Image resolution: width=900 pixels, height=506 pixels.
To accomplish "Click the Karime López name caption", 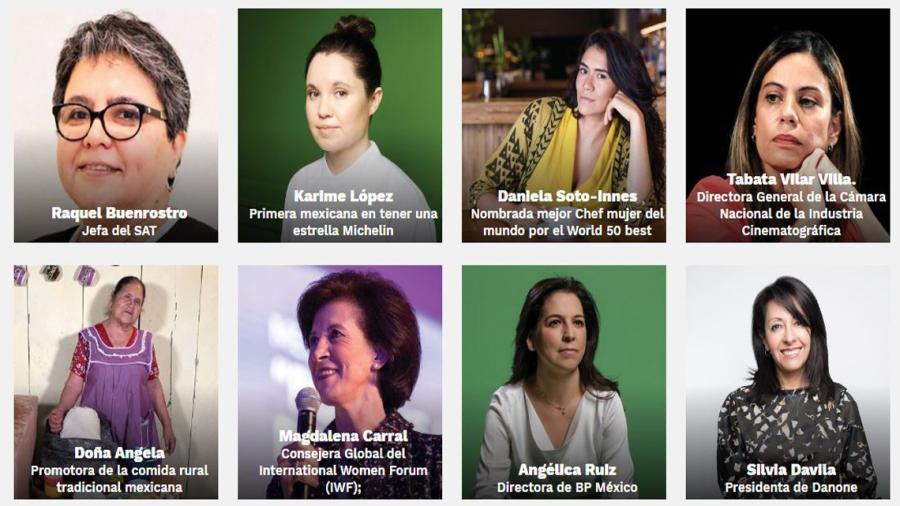I will [x=343, y=196].
